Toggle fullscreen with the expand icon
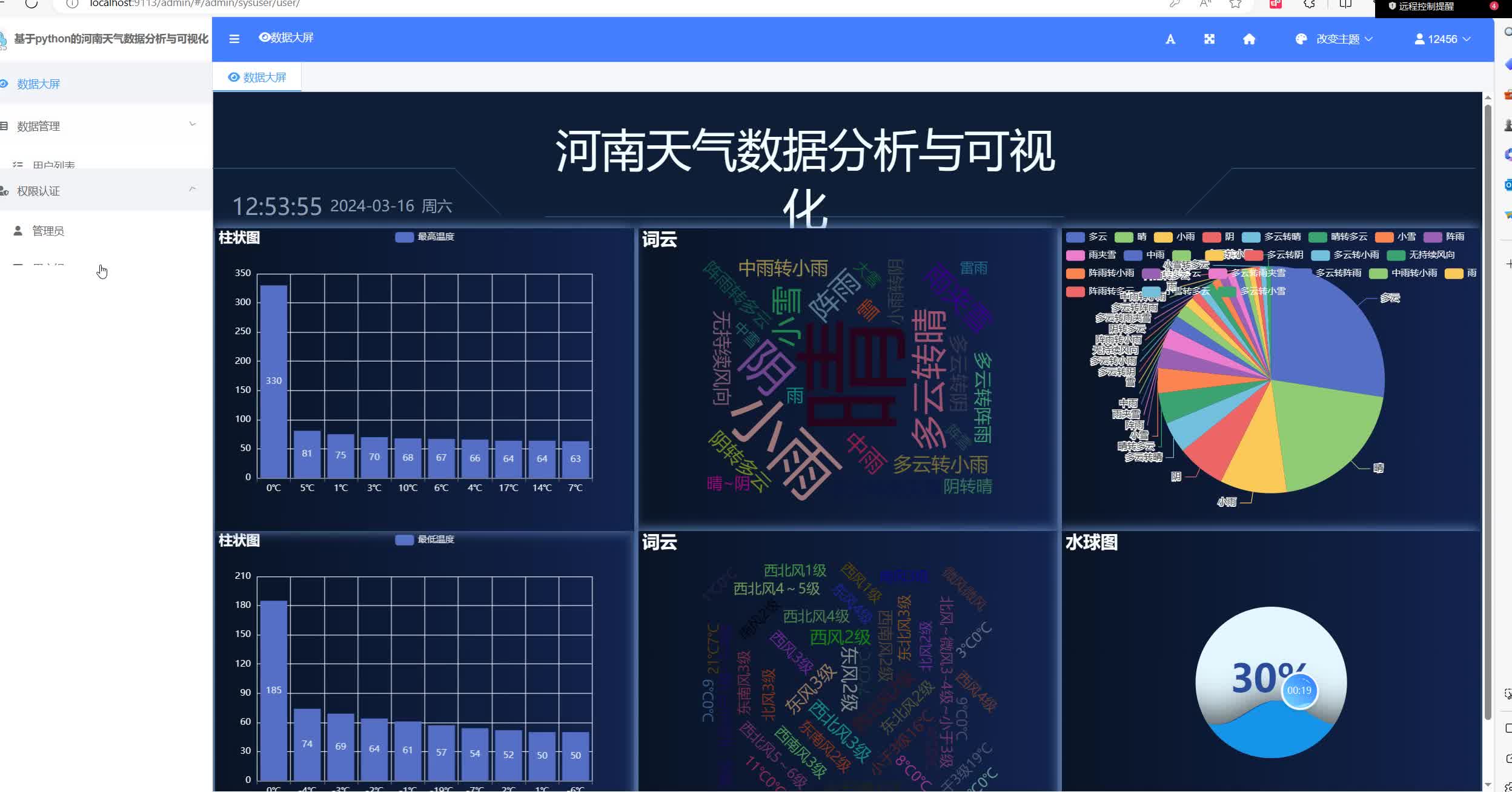1512x792 pixels. coord(1209,39)
